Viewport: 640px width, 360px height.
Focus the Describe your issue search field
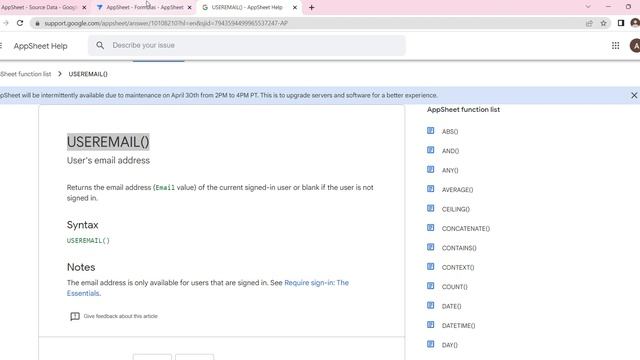pos(247,45)
